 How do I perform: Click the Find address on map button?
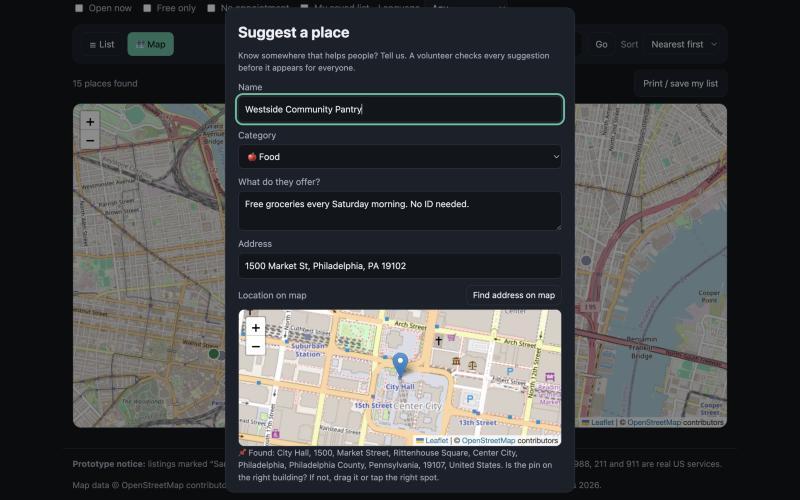pyautogui.click(x=514, y=295)
